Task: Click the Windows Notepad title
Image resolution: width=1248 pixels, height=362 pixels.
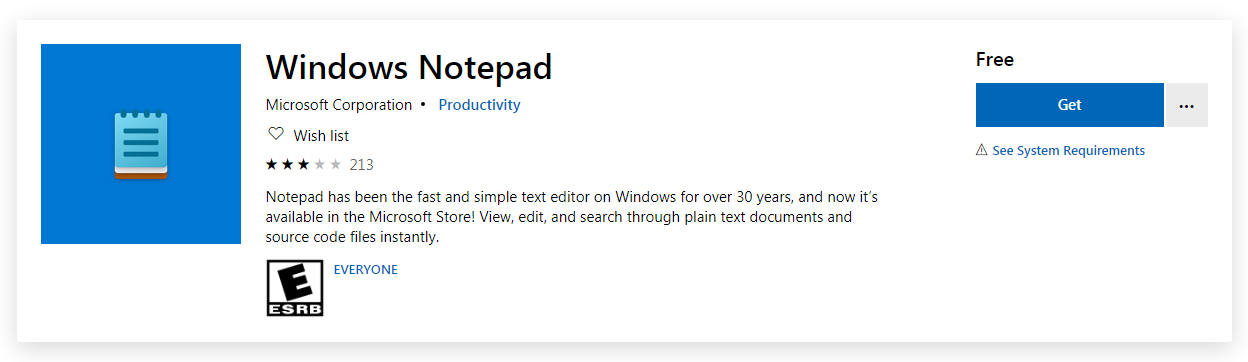Action: [x=409, y=68]
